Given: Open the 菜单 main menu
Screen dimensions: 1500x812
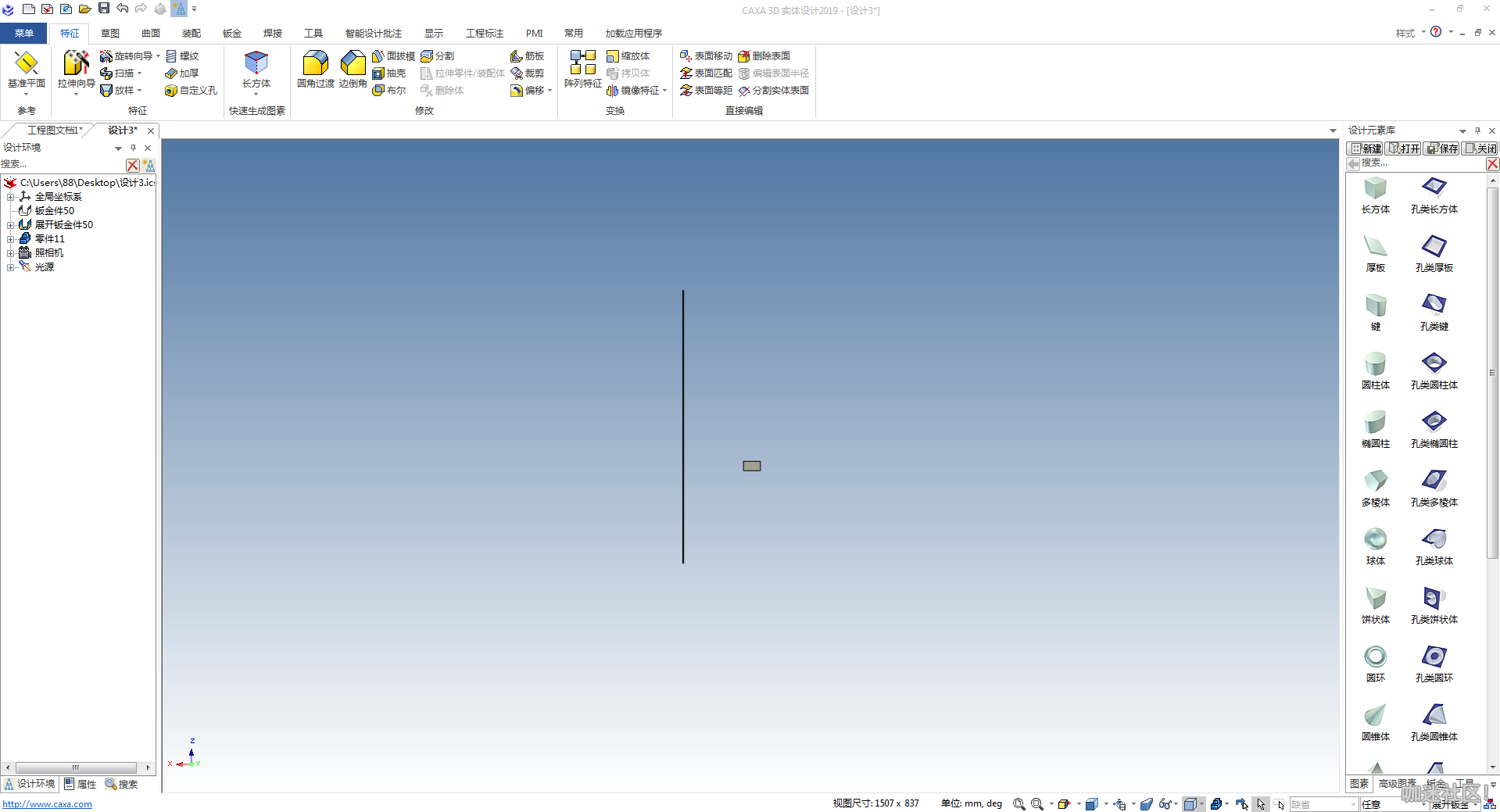Looking at the screenshot, I should tap(23, 33).
